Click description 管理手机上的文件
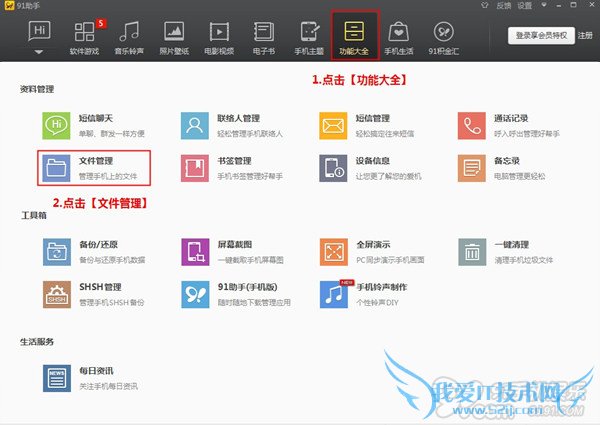The width and height of the screenshot is (600, 425). click(x=108, y=176)
